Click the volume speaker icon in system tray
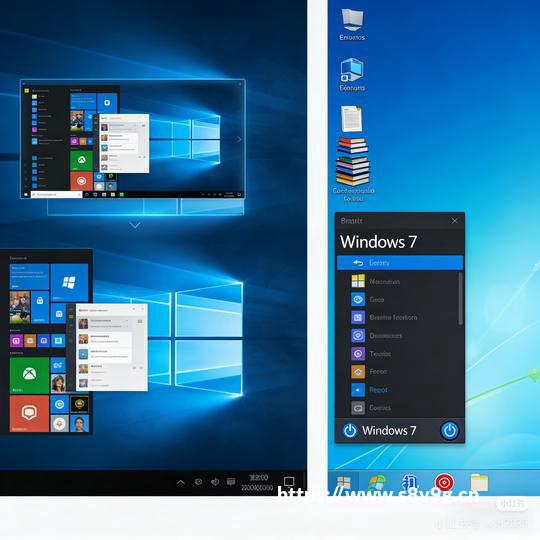 coord(215,482)
